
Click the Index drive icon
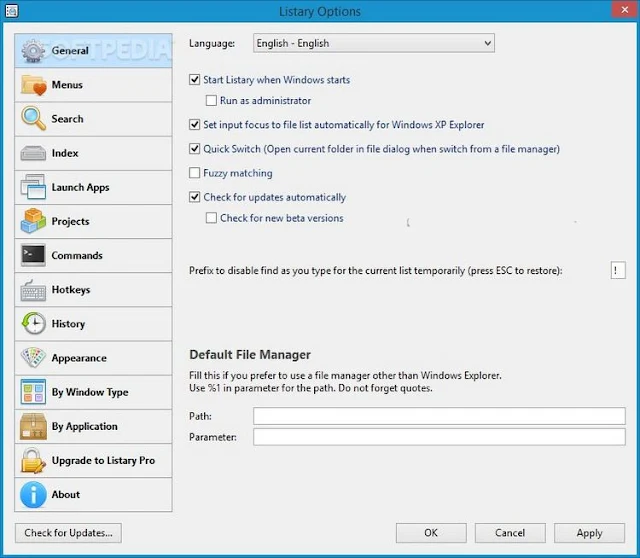pyautogui.click(x=33, y=153)
